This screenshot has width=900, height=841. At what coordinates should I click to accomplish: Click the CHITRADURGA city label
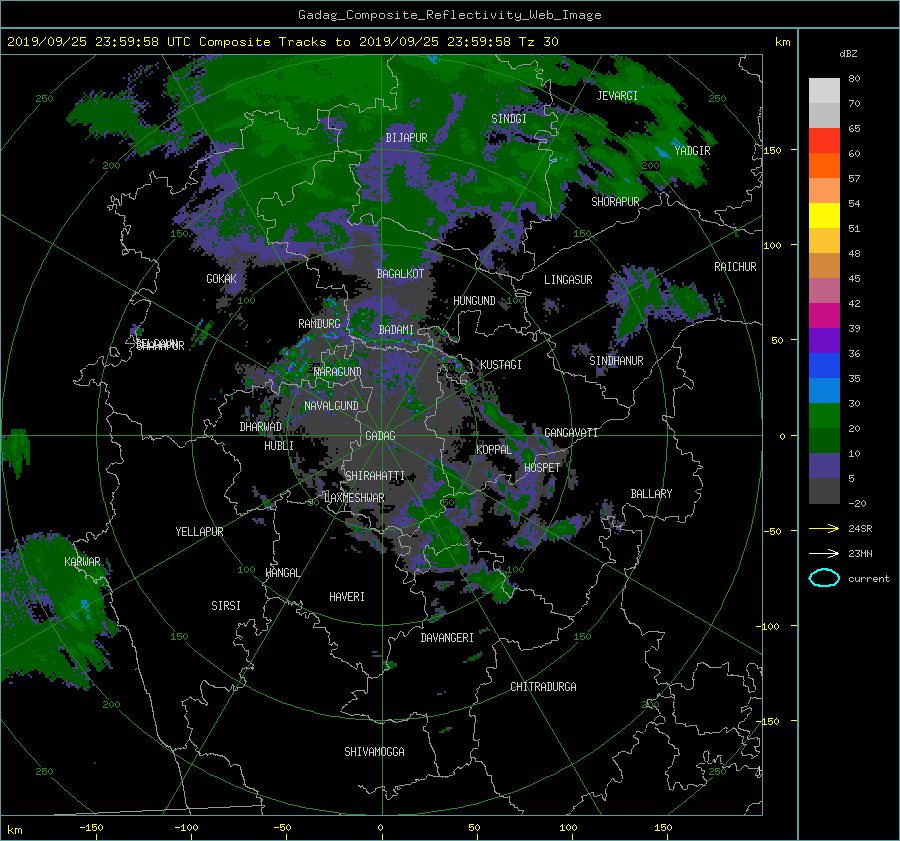543,687
